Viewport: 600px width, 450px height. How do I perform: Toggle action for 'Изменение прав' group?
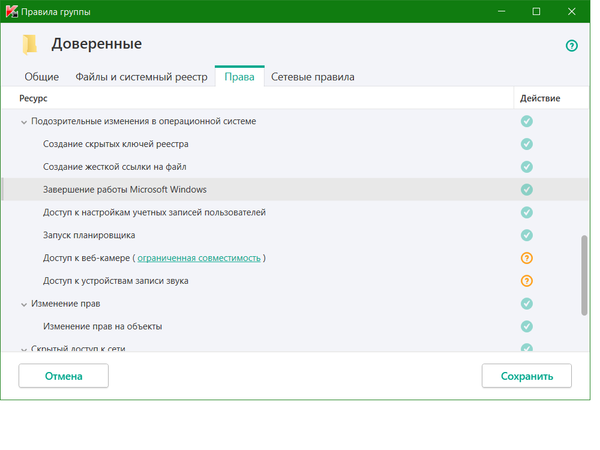[526, 303]
